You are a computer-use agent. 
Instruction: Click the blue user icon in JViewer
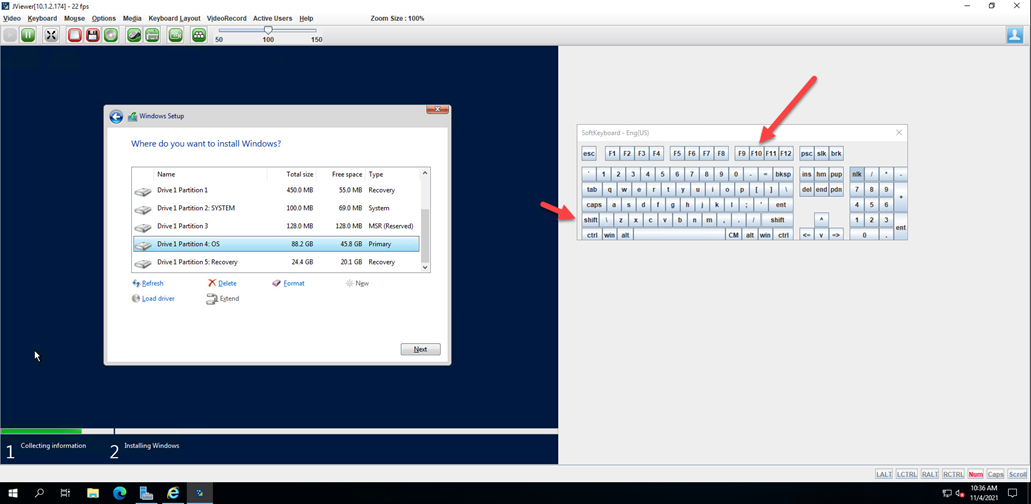(x=1015, y=35)
